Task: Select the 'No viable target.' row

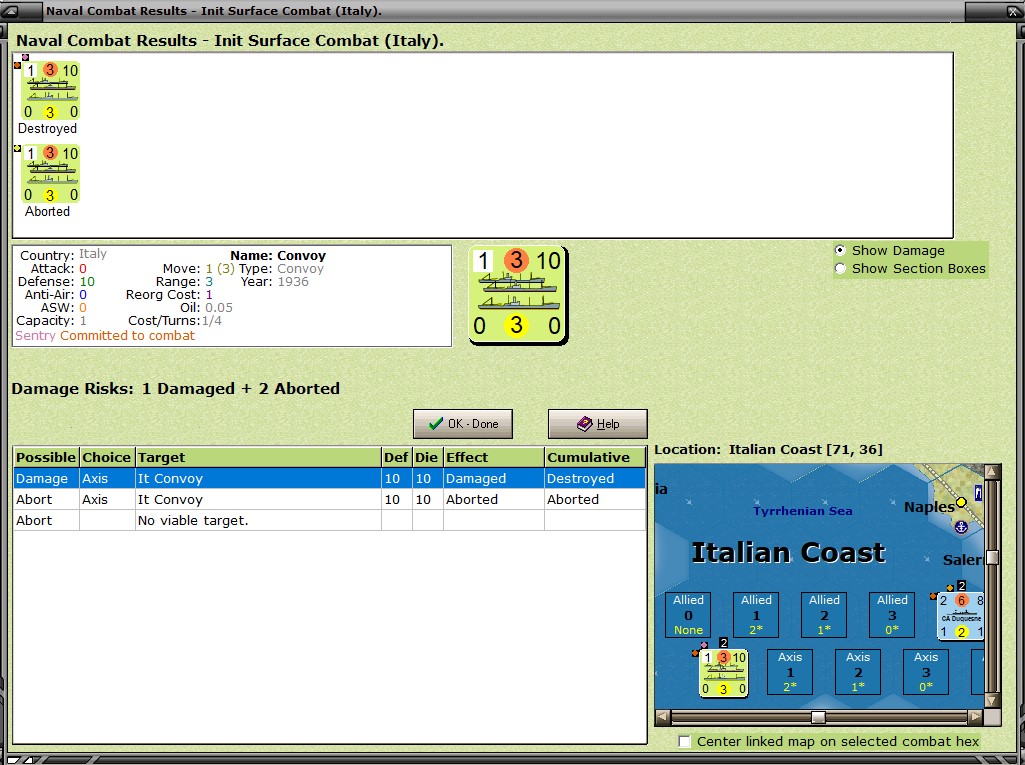Action: coord(329,520)
